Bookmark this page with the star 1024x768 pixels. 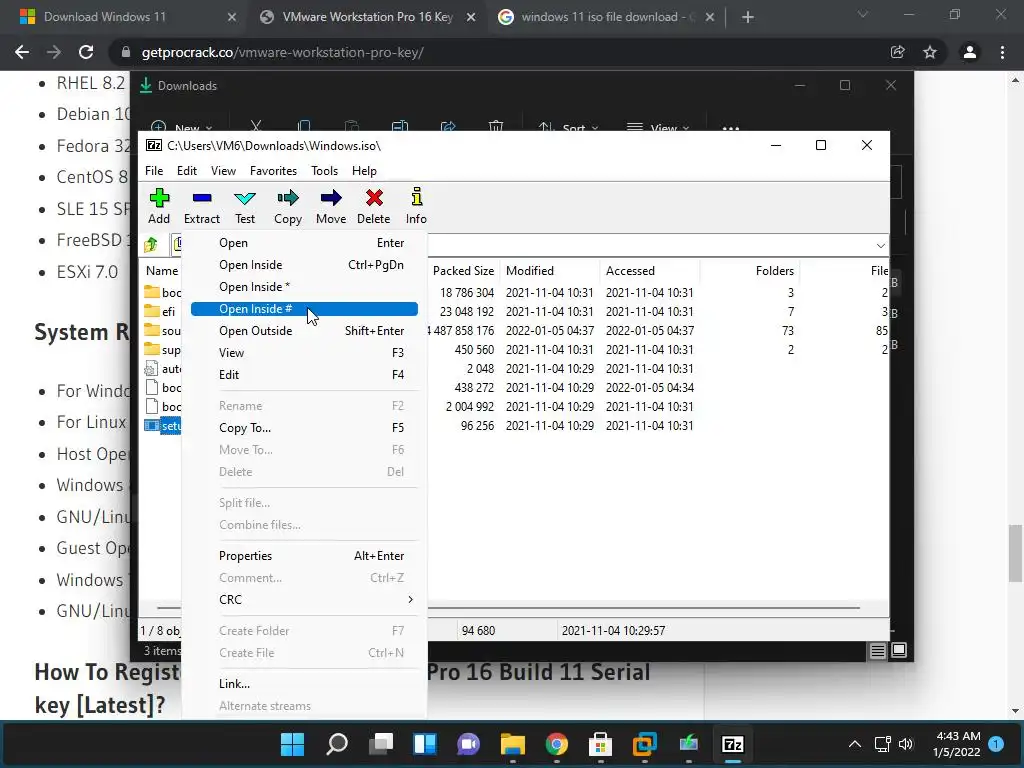pos(930,52)
